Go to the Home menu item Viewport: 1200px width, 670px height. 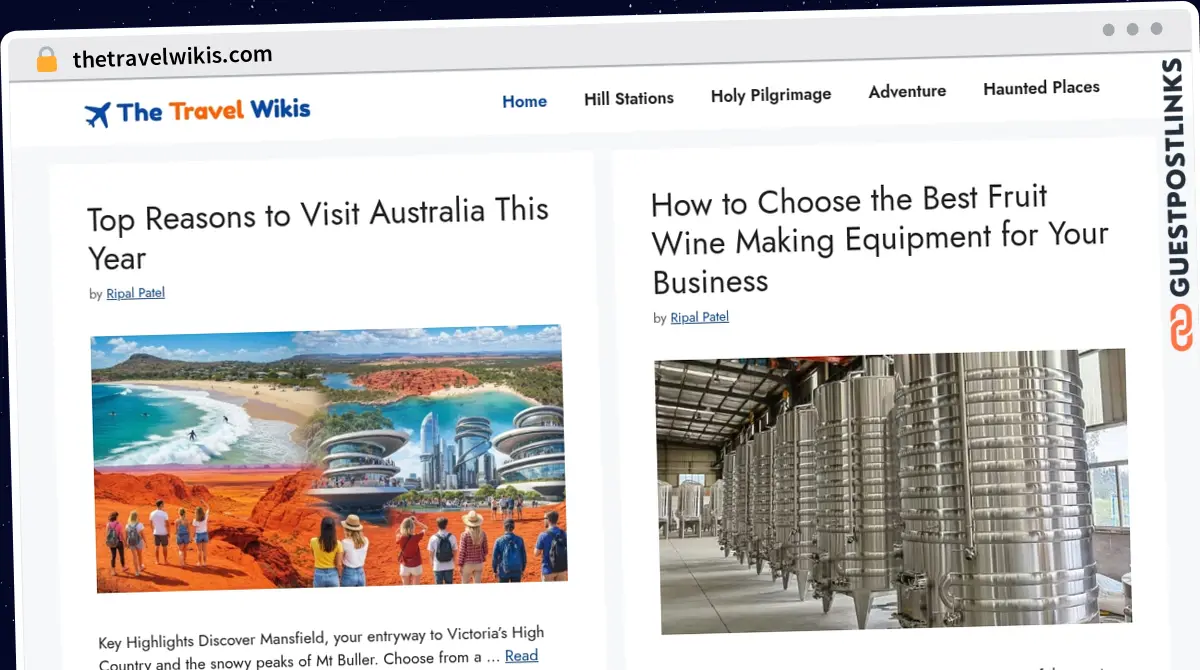pos(524,101)
